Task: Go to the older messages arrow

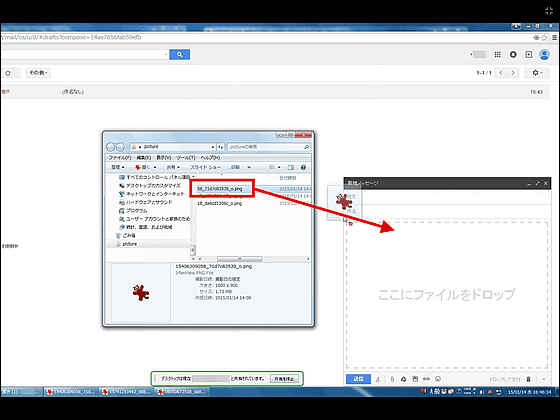Action: tap(513, 73)
